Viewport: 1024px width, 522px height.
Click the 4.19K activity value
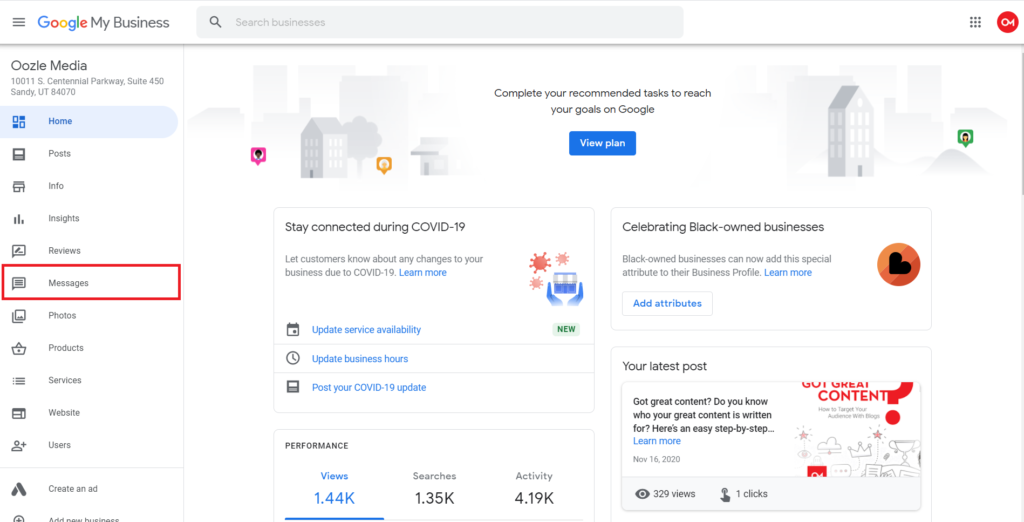[534, 498]
